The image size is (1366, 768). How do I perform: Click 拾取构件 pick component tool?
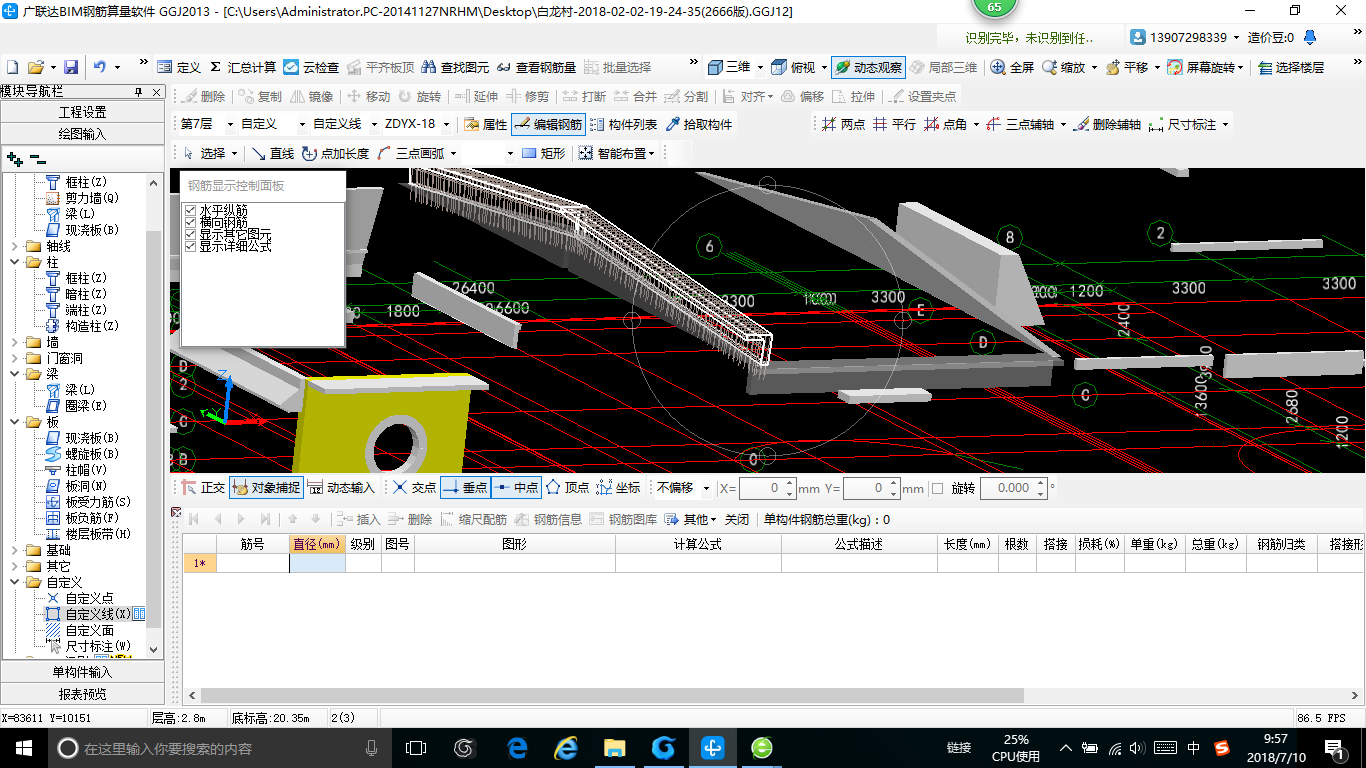click(x=699, y=124)
